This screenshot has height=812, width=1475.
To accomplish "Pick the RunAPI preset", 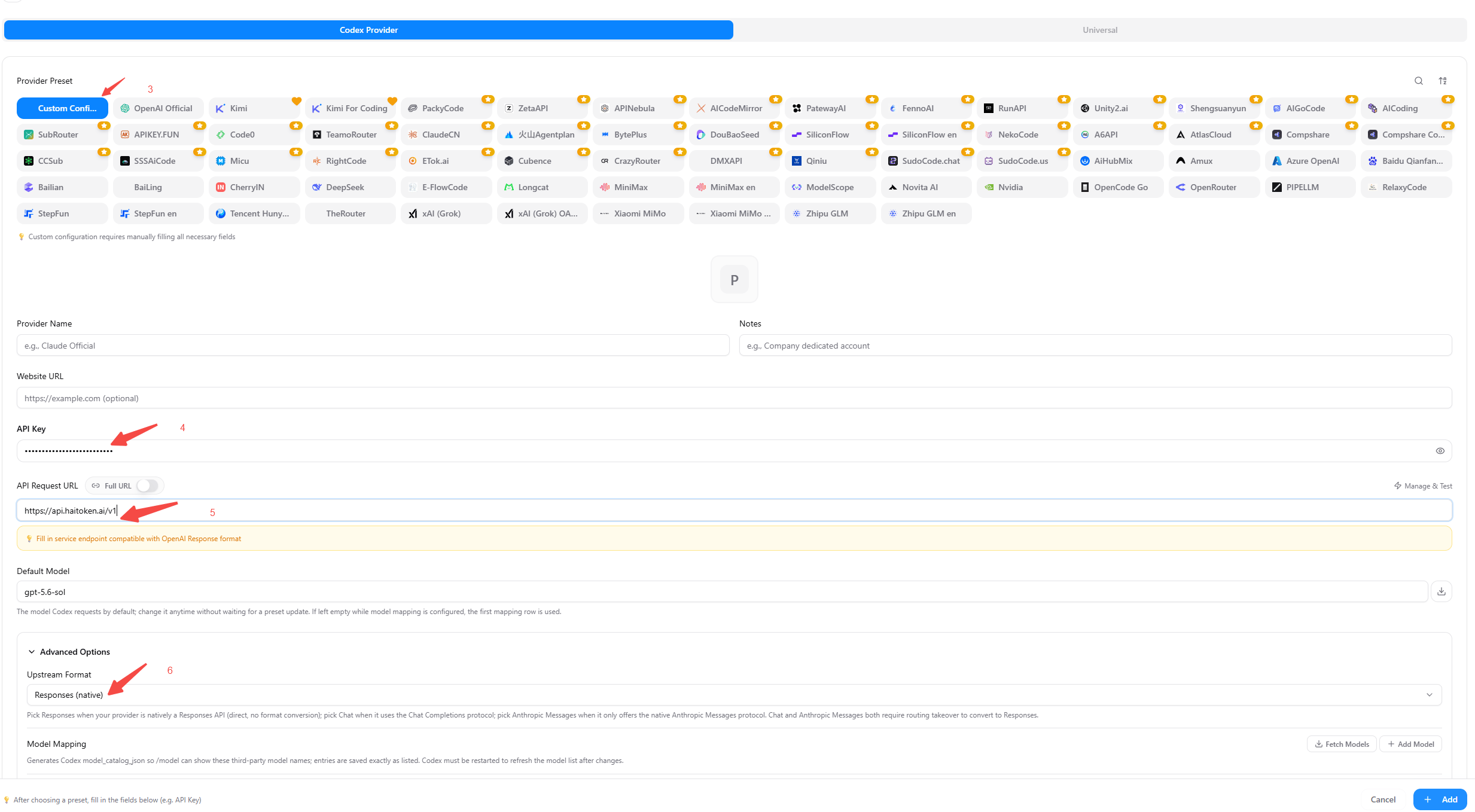I will [1022, 108].
